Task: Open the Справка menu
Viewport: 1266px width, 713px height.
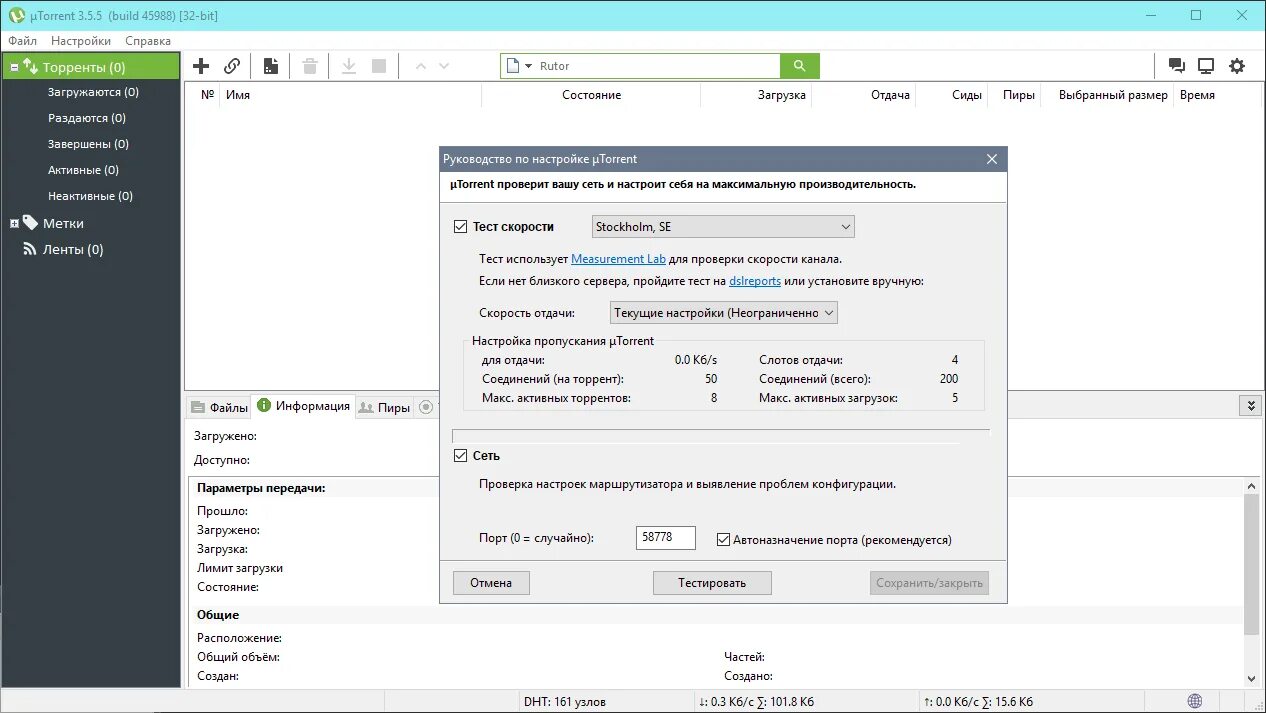Action: click(x=148, y=41)
